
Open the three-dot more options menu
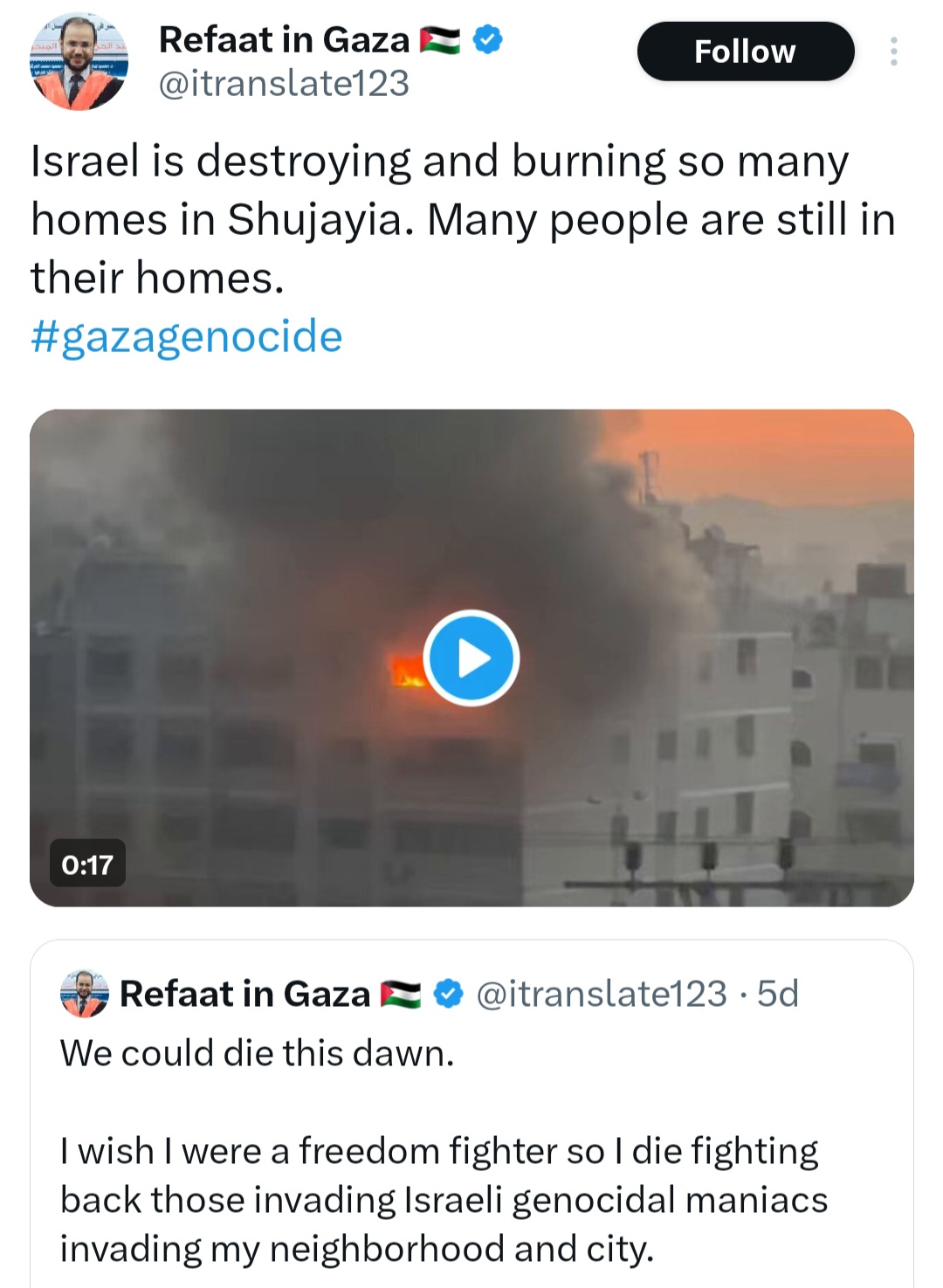[x=893, y=52]
